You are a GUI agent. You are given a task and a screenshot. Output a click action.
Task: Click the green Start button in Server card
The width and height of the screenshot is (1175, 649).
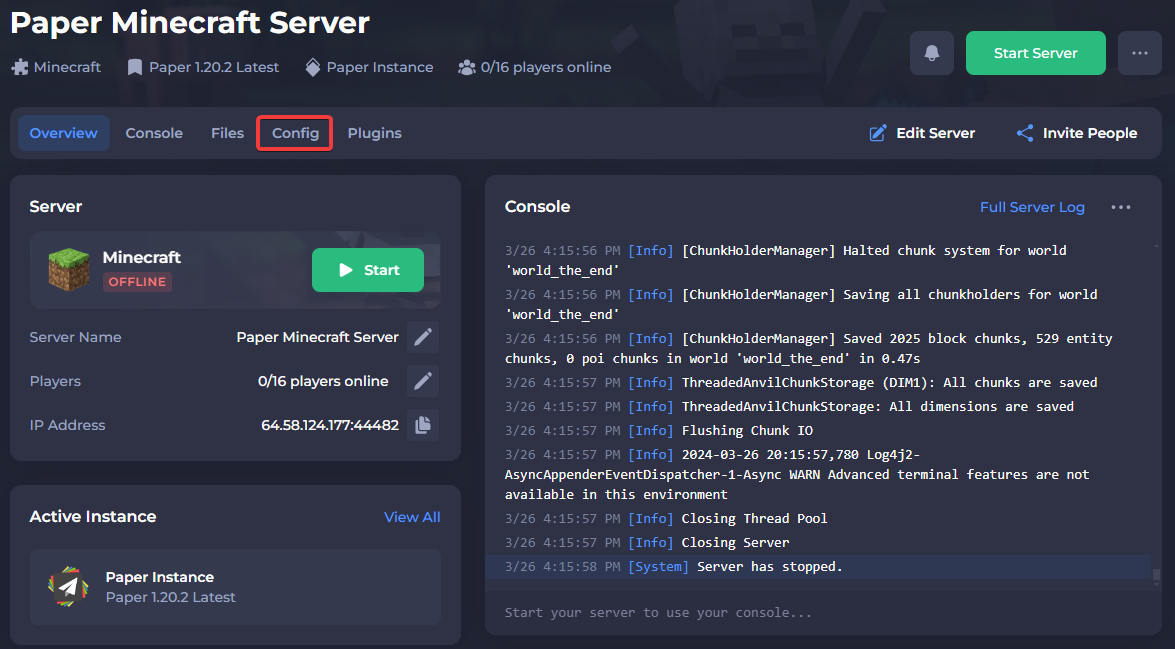[368, 270]
